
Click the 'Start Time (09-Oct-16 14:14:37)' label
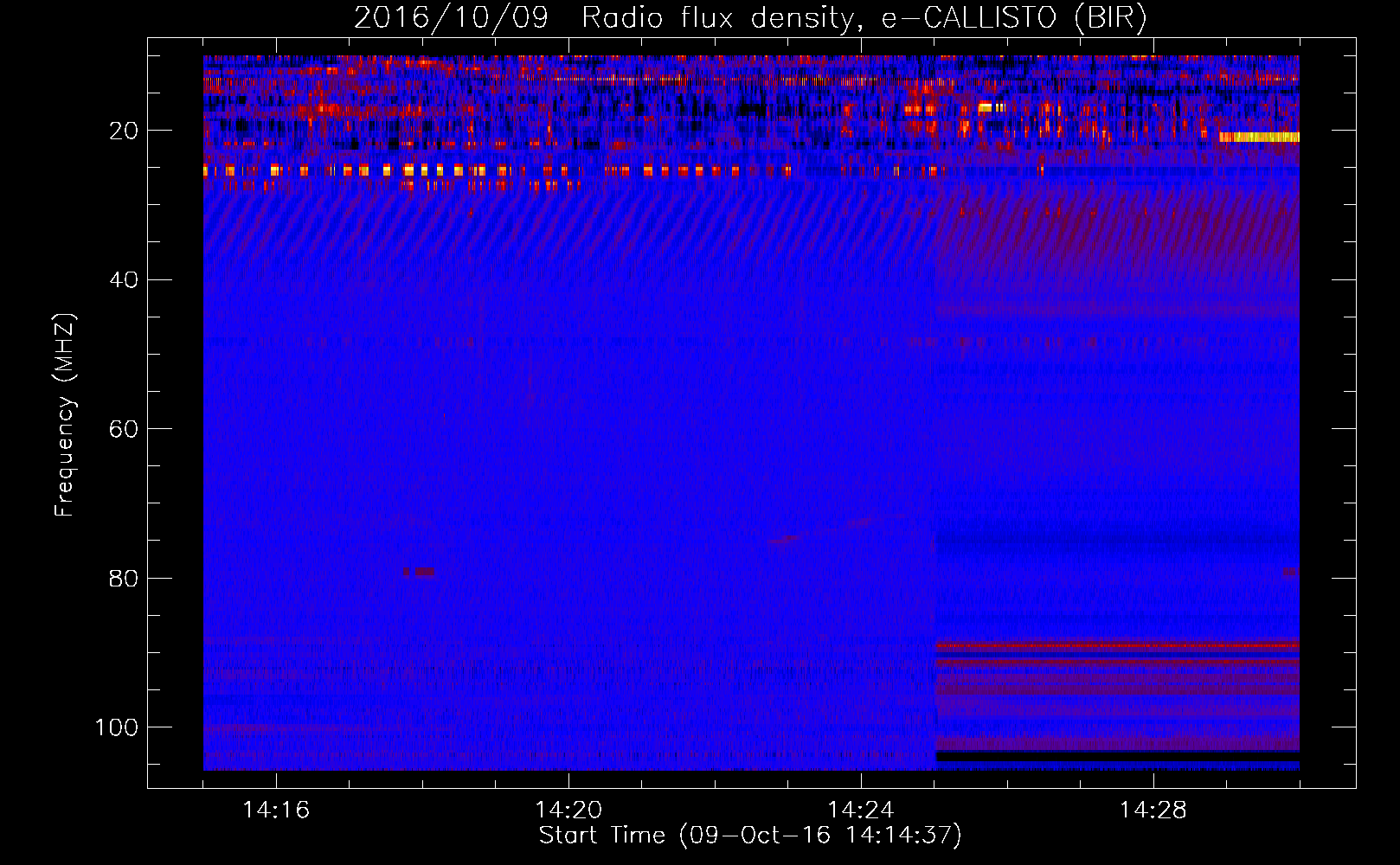point(750,836)
